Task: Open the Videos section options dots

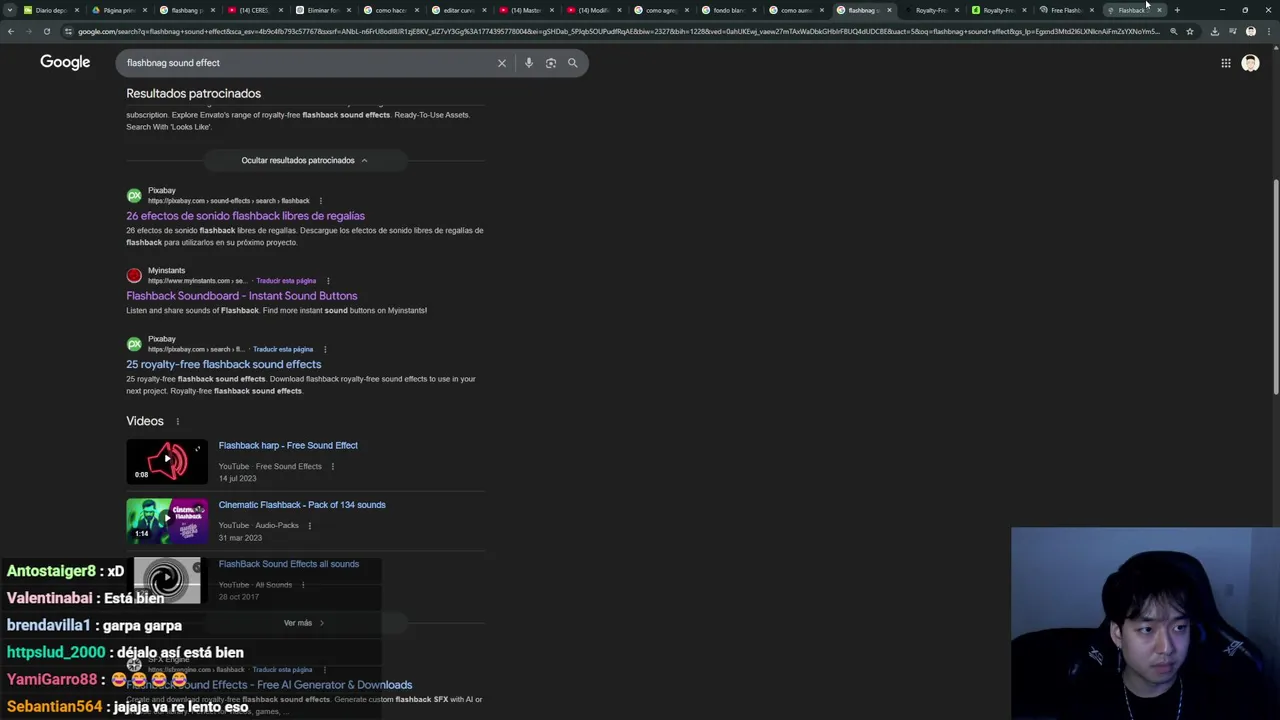Action: pyautogui.click(x=178, y=422)
